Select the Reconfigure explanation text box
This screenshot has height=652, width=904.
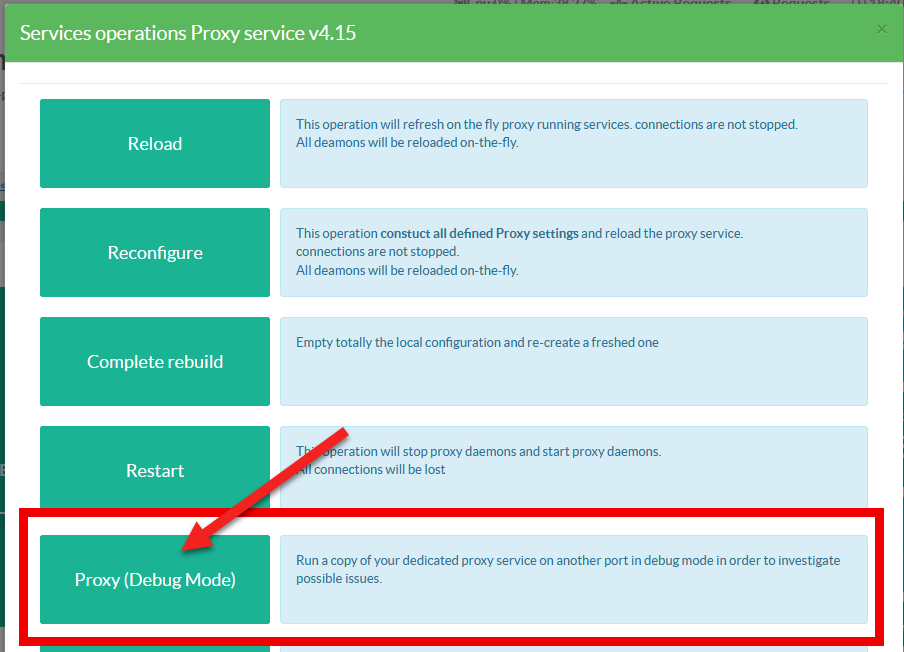pos(573,252)
